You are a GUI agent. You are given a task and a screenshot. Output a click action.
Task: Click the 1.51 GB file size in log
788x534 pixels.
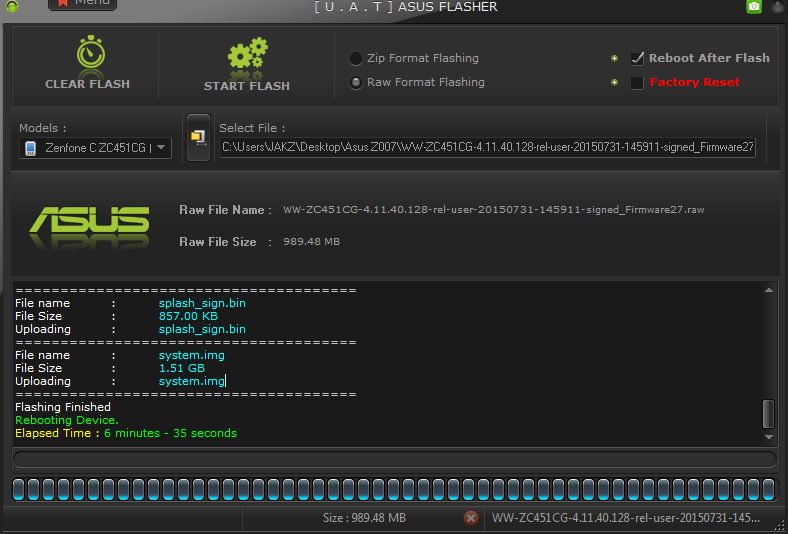tap(181, 368)
